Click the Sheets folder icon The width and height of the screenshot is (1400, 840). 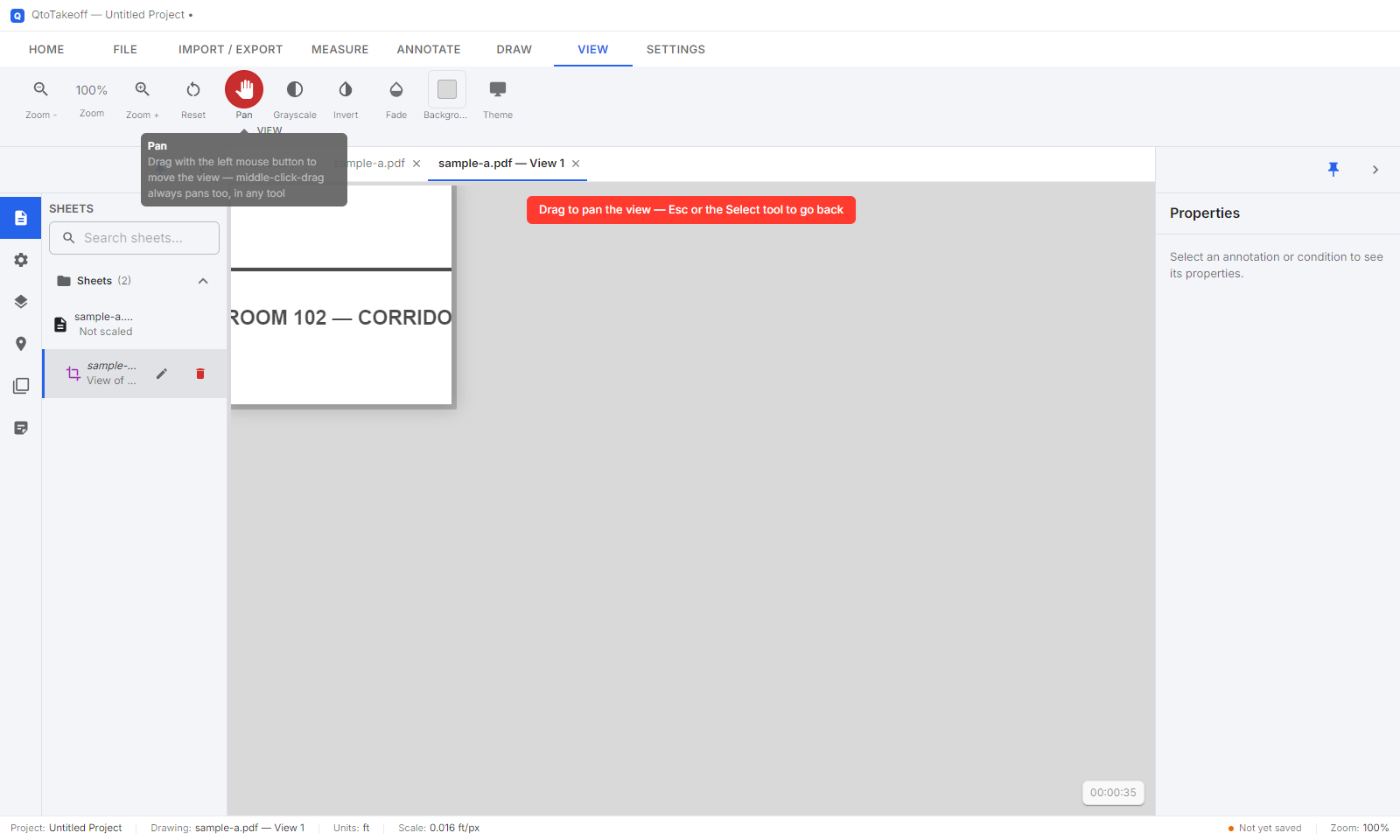[x=64, y=281]
